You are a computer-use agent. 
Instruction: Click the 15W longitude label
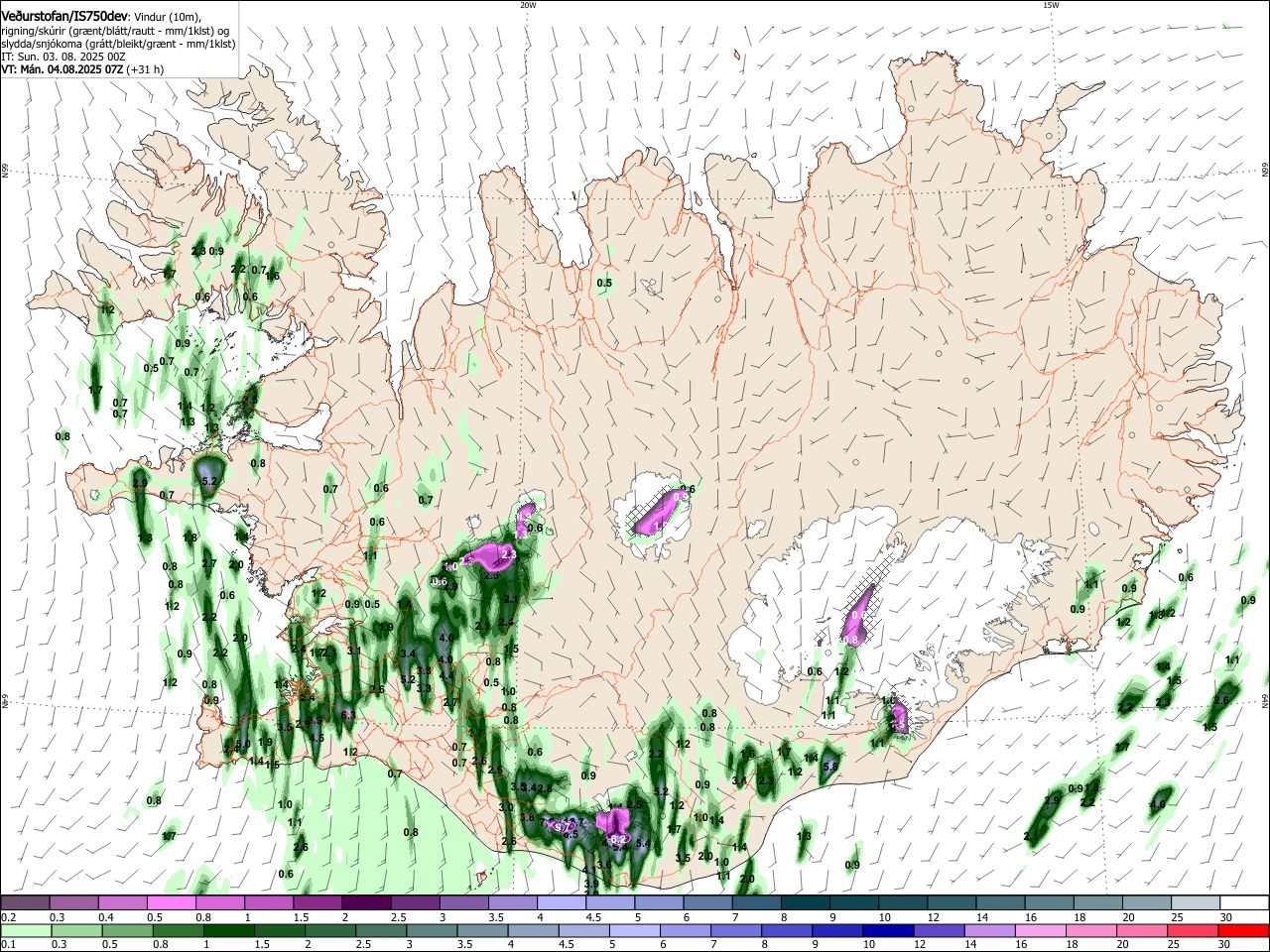(1050, 5)
